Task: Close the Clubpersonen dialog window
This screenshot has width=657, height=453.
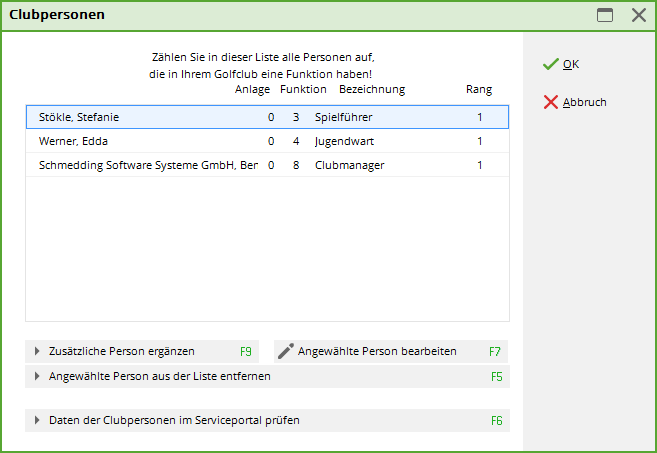Action: click(639, 15)
